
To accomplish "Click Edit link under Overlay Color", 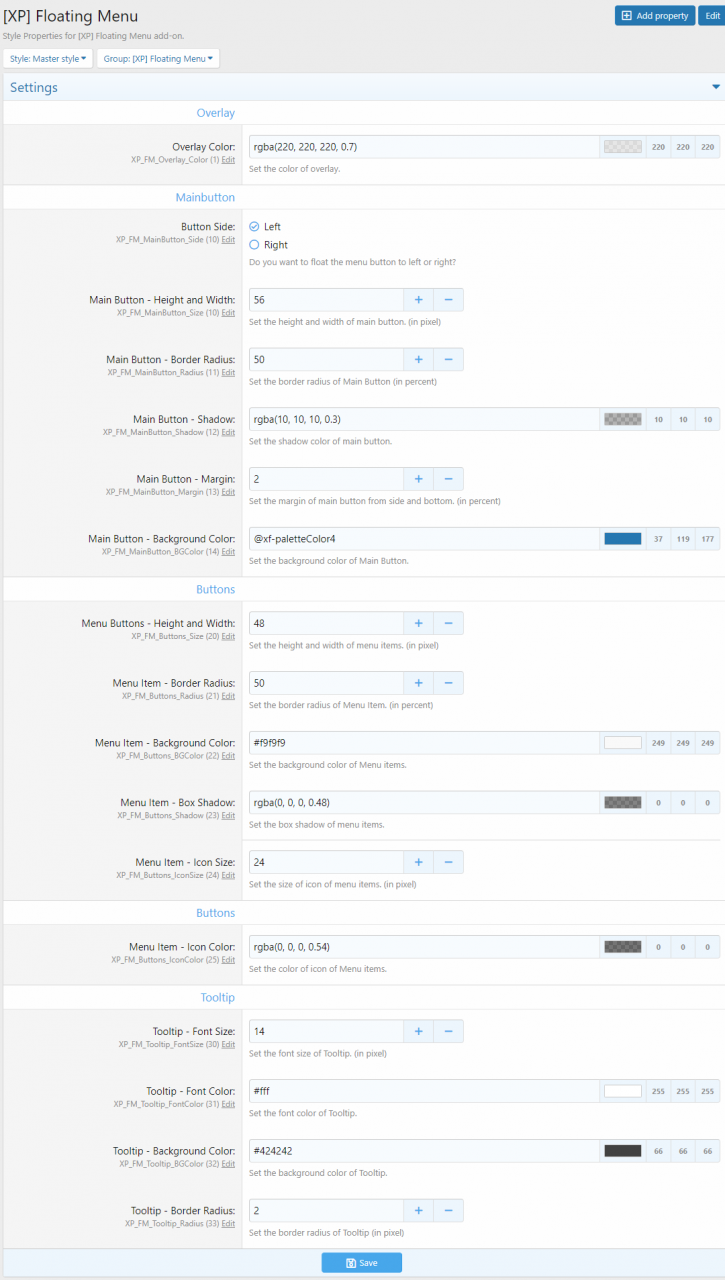I will (228, 160).
